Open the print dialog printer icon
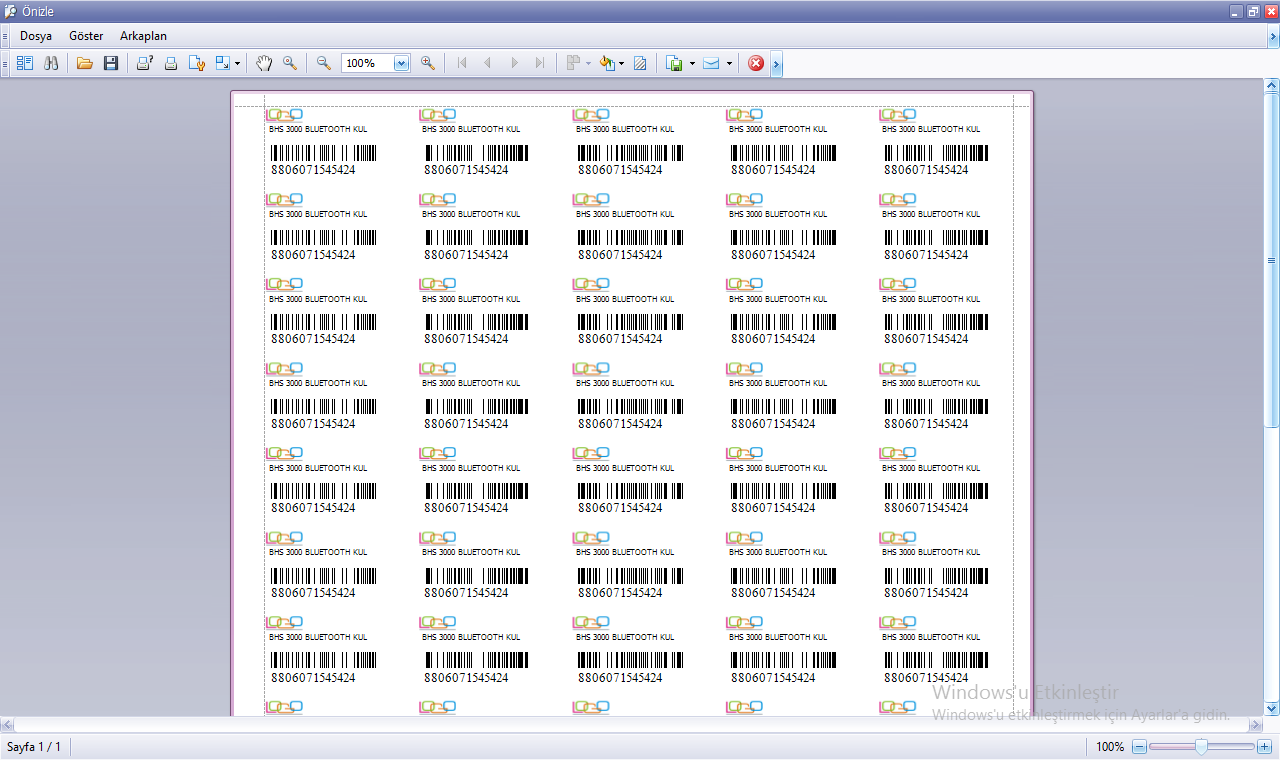The height and width of the screenshot is (760, 1280). [x=145, y=63]
